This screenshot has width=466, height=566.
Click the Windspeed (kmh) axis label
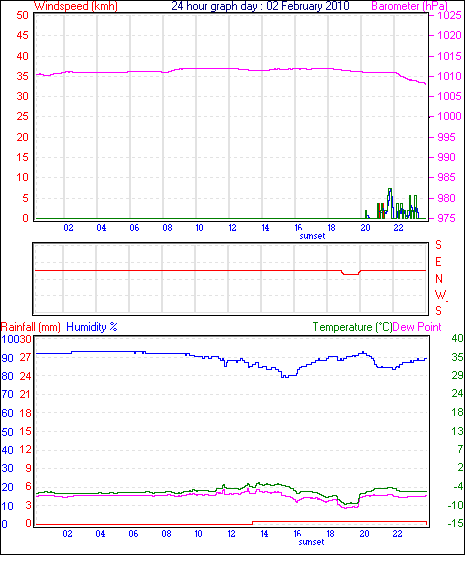(76, 6)
